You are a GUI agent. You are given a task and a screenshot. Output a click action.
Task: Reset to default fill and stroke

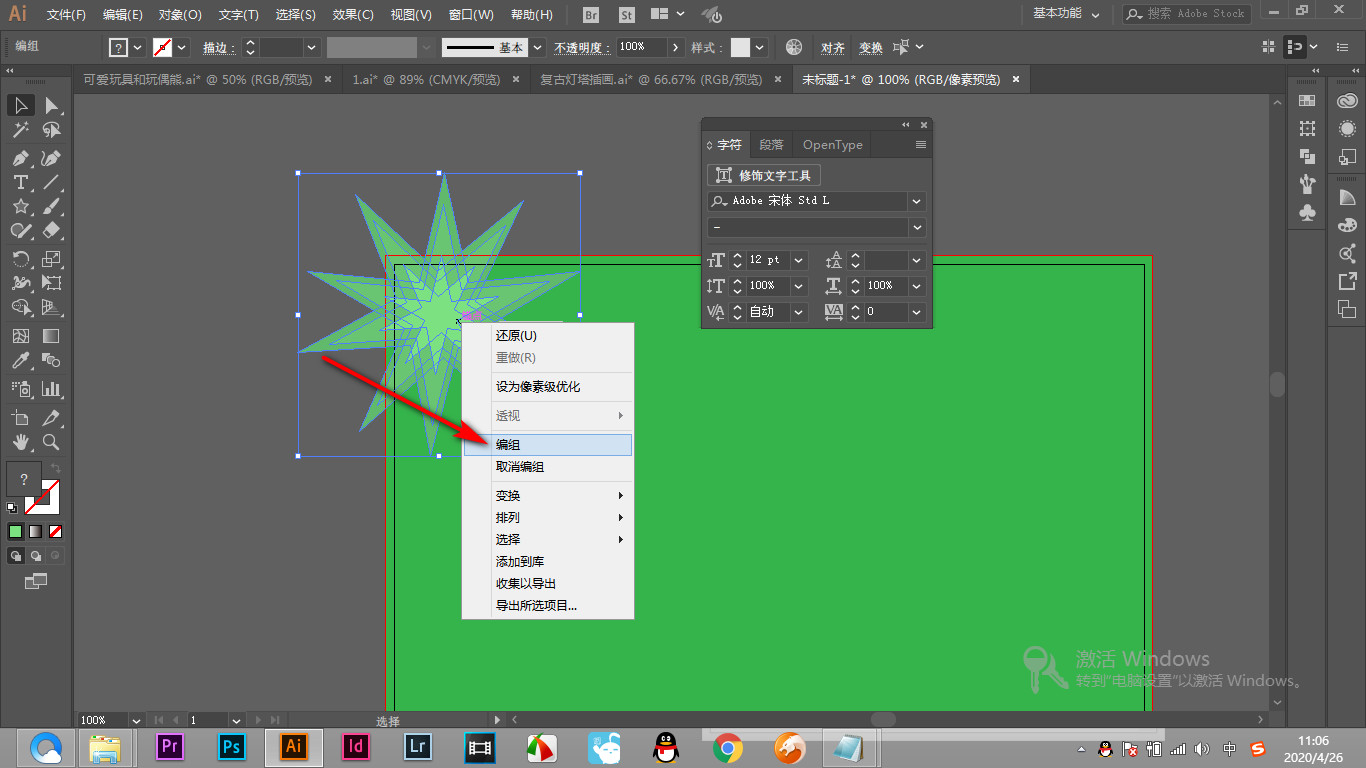[12, 508]
